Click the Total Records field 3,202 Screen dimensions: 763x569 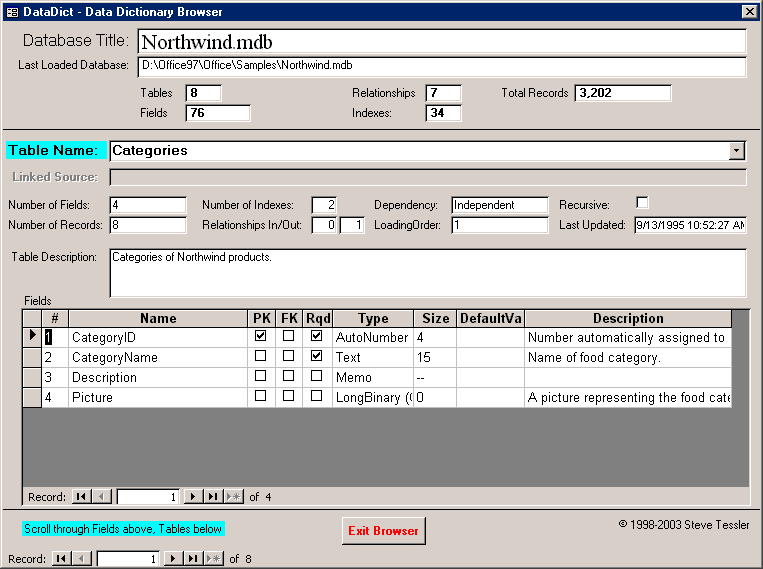[x=623, y=93]
